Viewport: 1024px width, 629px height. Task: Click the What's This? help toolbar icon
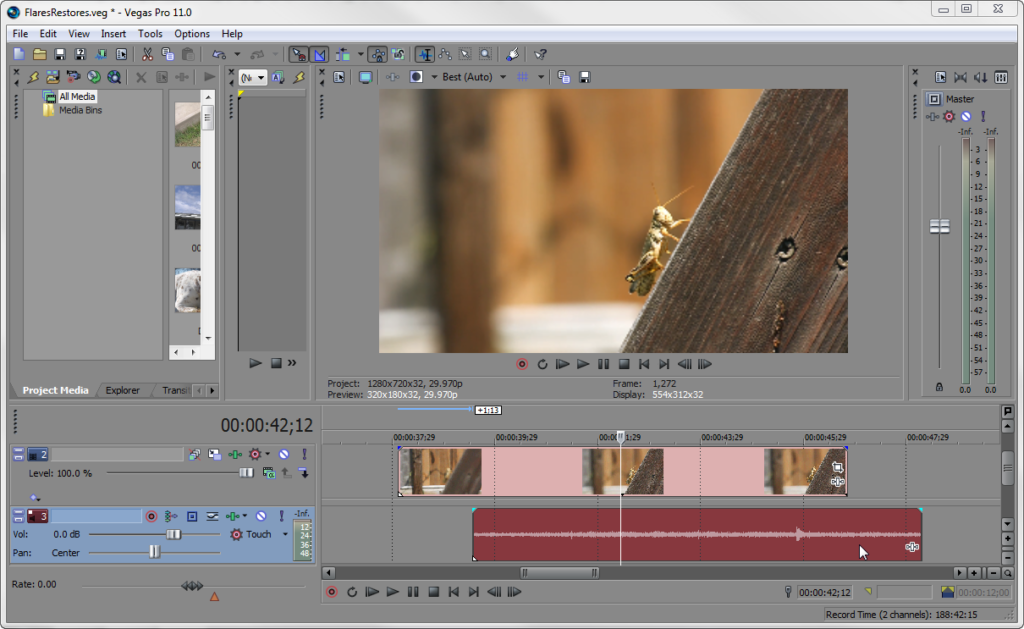539,54
